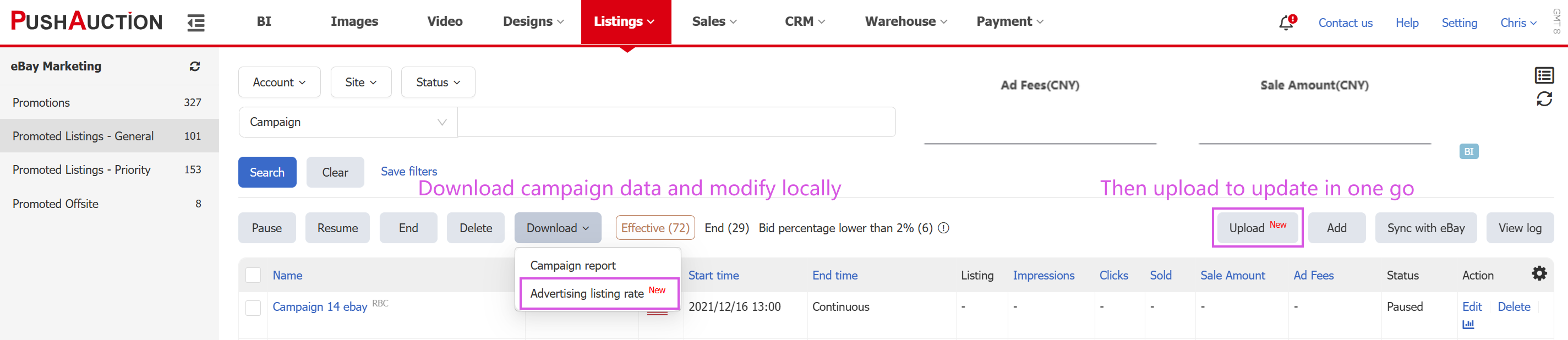Screen dimensions: 1568x340
Task: Open table column settings gear
Action: pyautogui.click(x=1539, y=273)
